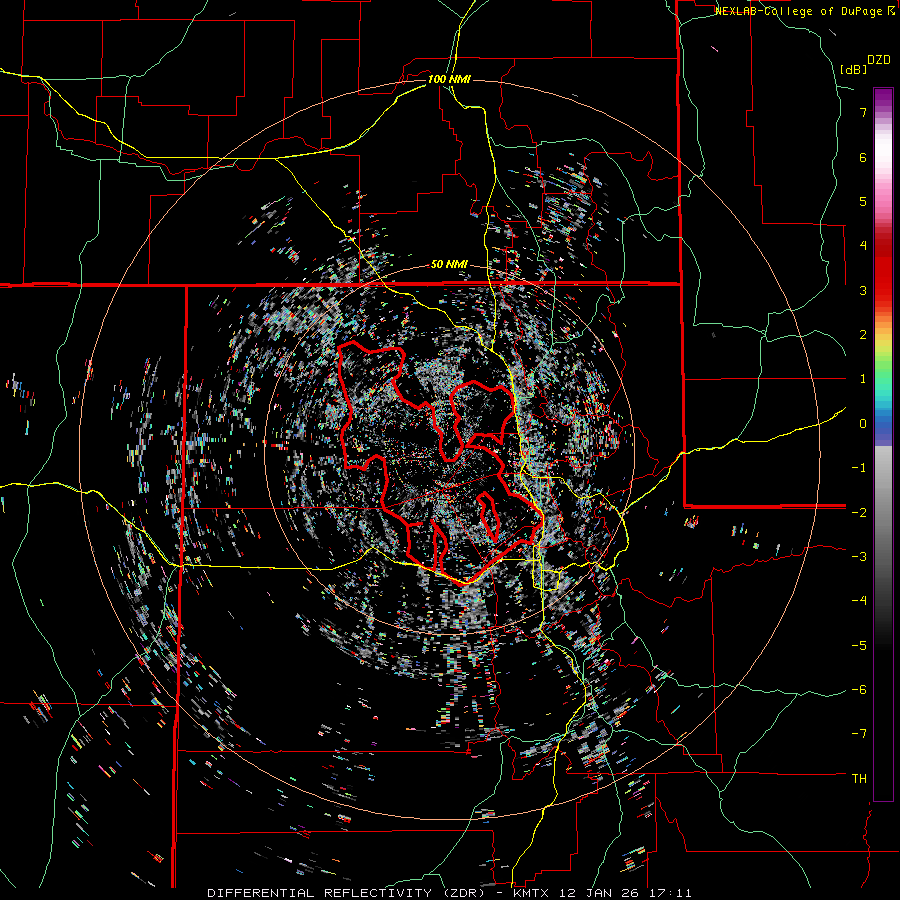Select the 3 value on color scale

point(863,290)
